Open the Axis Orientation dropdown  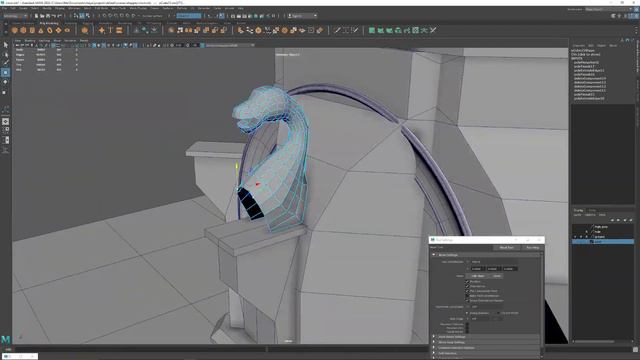[494, 262]
